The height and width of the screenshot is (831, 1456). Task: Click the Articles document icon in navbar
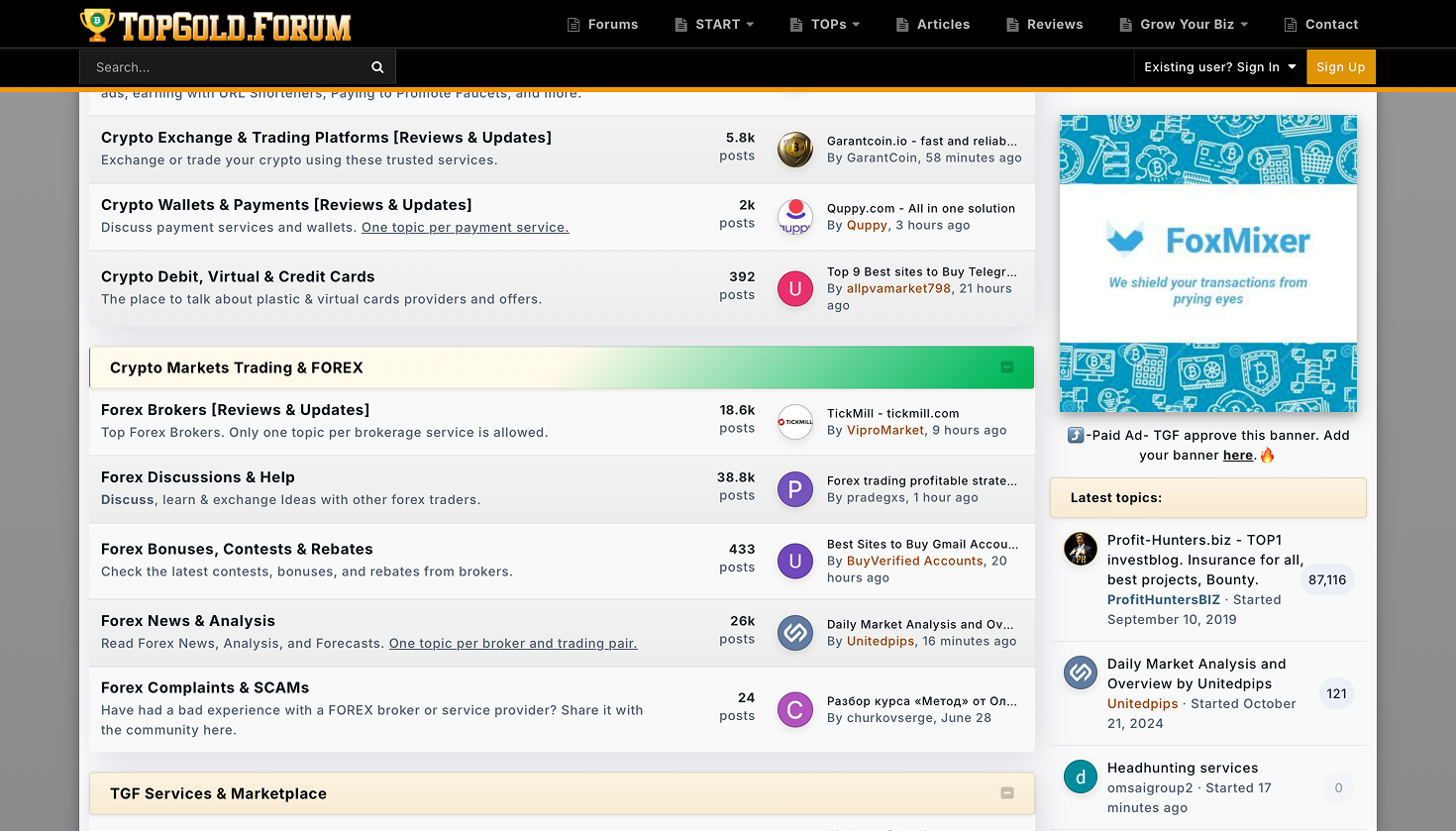(902, 25)
